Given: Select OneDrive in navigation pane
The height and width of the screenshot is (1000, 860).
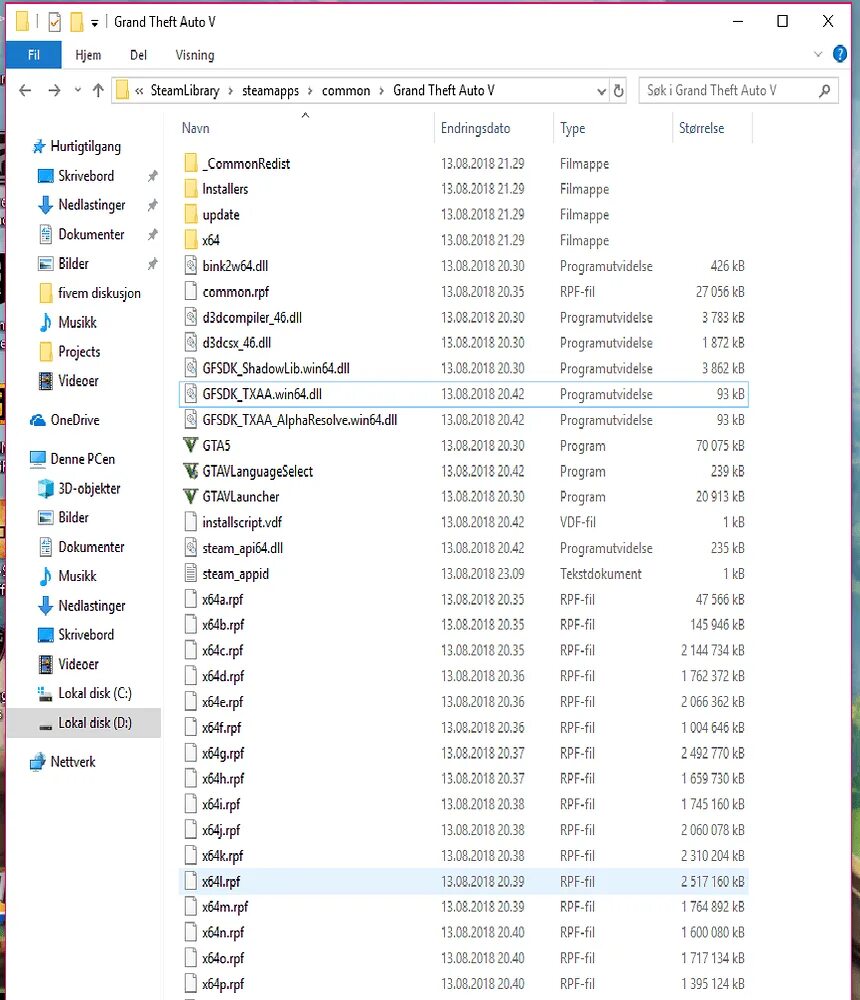Looking at the screenshot, I should (75, 420).
